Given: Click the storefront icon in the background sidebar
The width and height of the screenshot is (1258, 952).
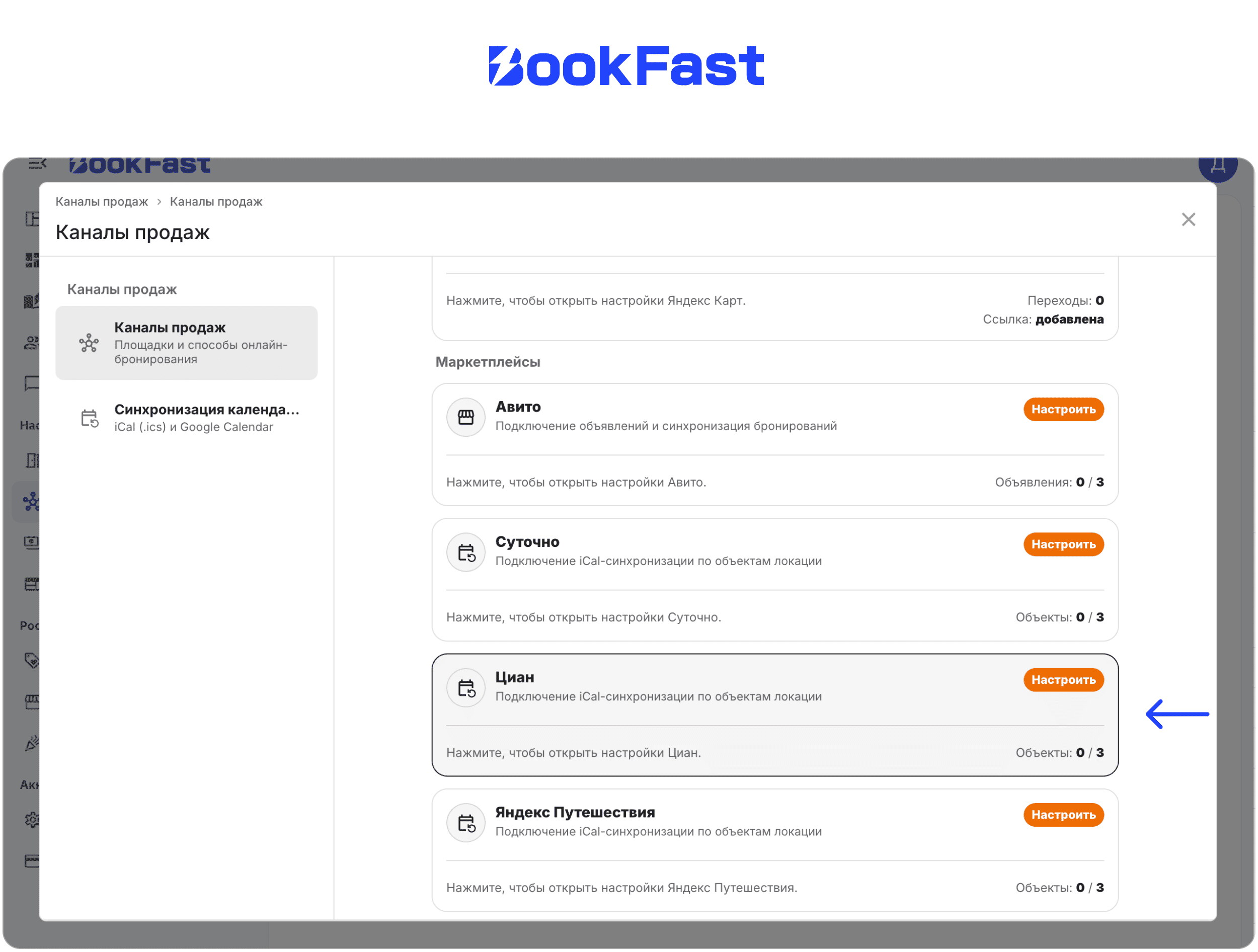Looking at the screenshot, I should click(32, 702).
